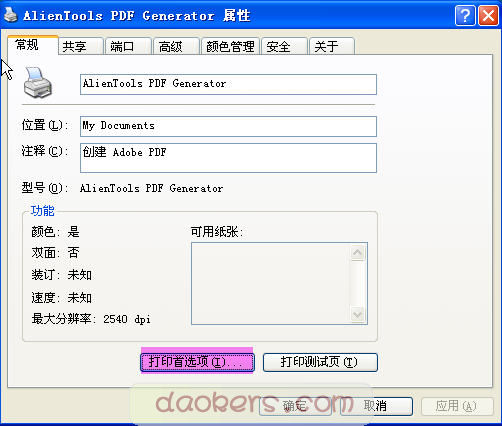Click the 位置 field containing My Documents
Image resolution: width=502 pixels, height=426 pixels.
pyautogui.click(x=228, y=126)
